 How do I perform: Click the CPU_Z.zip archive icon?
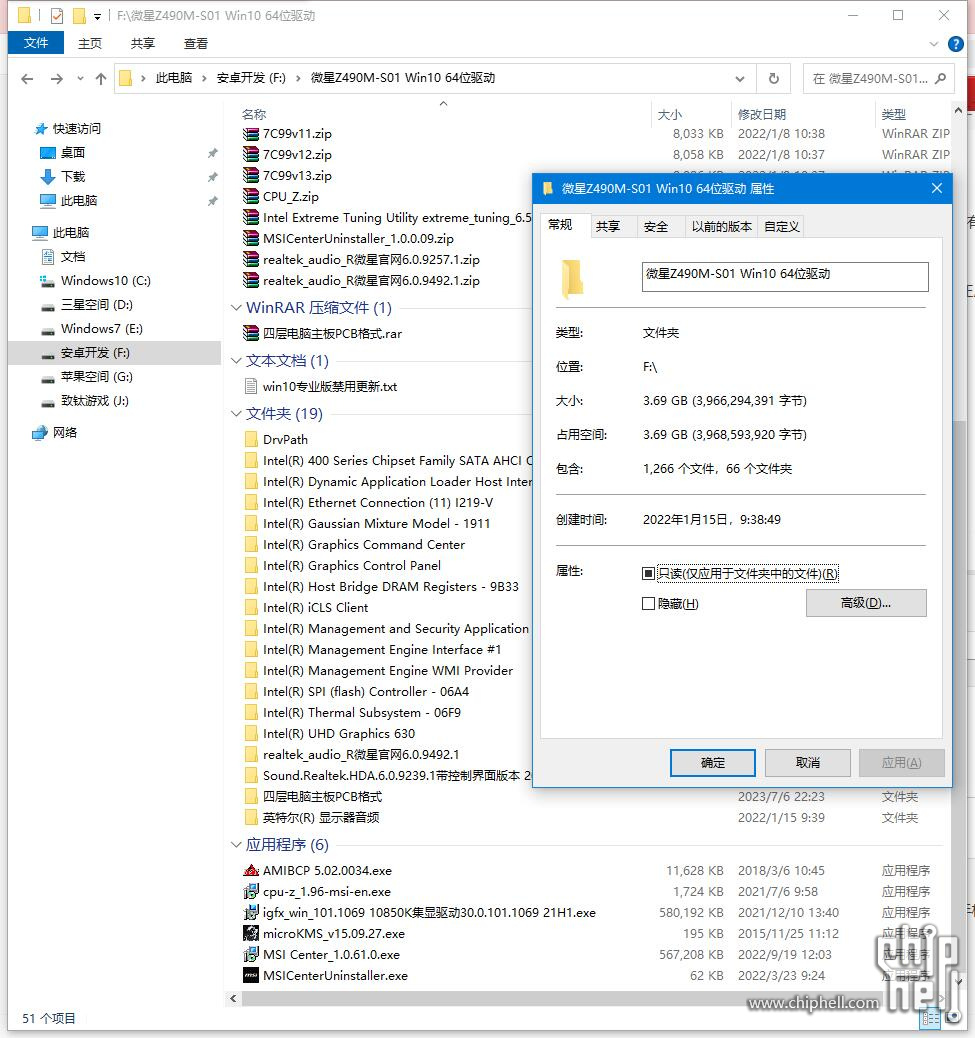(x=251, y=197)
